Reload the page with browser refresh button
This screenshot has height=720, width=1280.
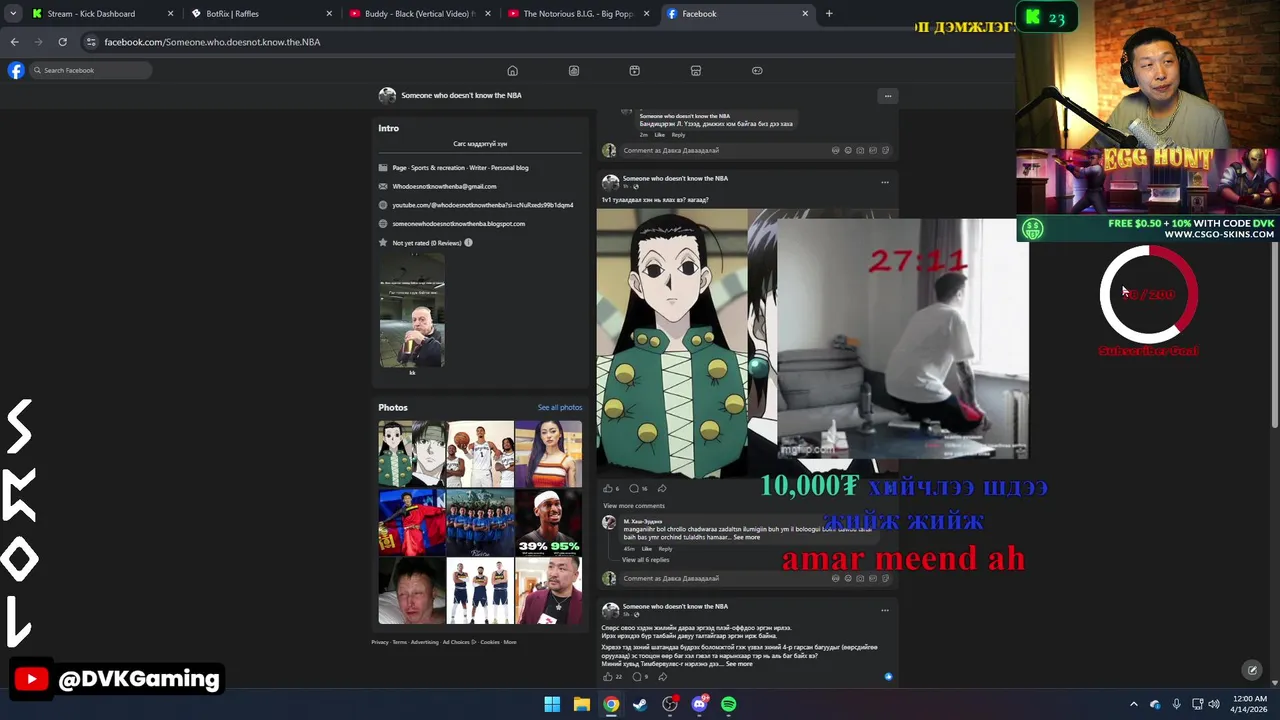click(x=62, y=42)
